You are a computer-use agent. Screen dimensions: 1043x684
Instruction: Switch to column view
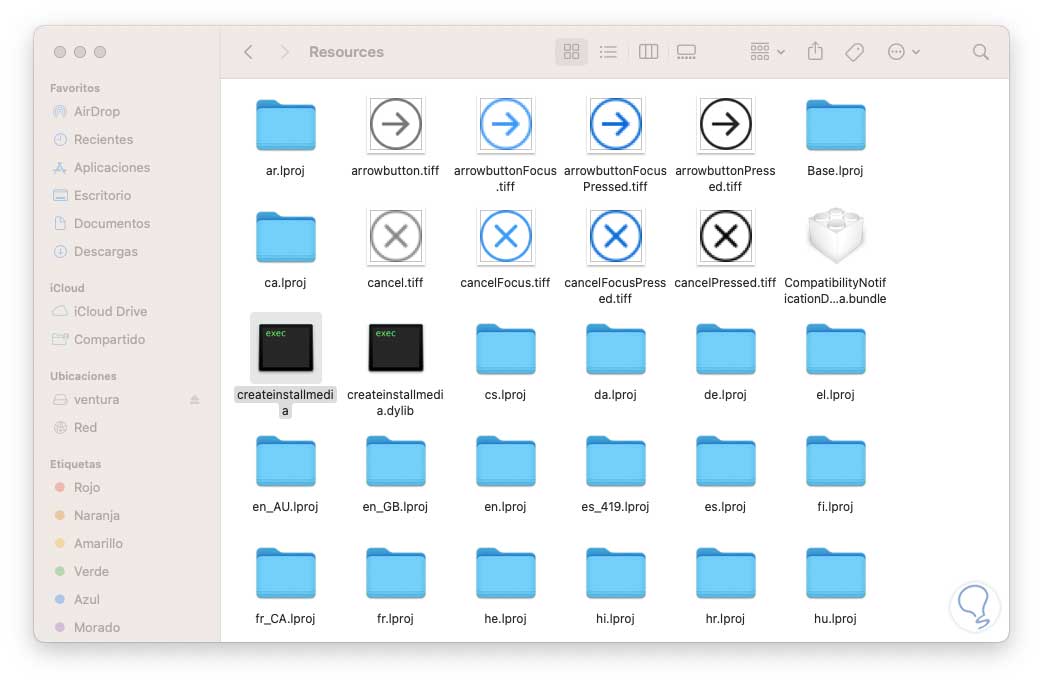point(648,52)
